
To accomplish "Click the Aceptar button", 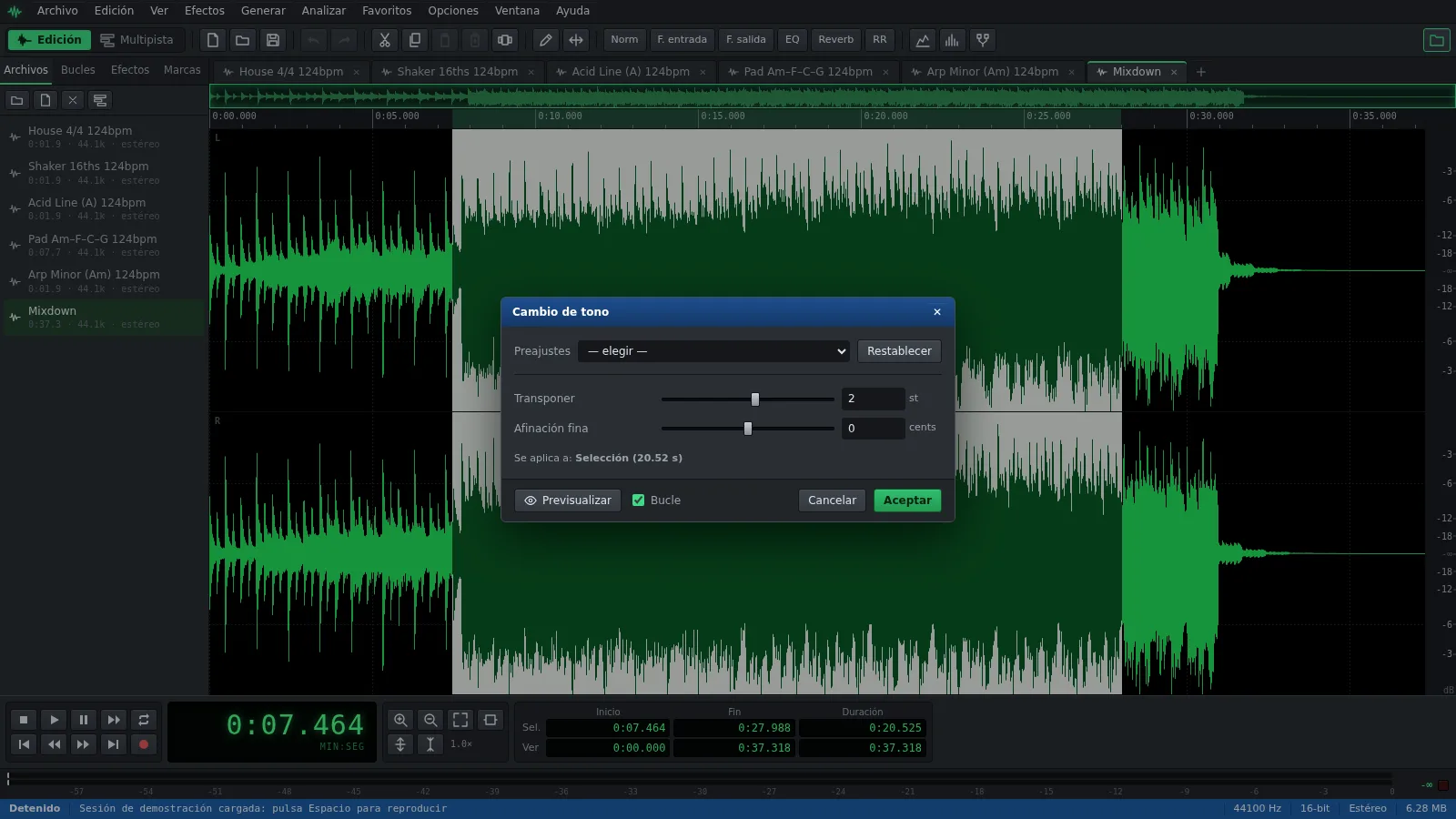I will 907,500.
